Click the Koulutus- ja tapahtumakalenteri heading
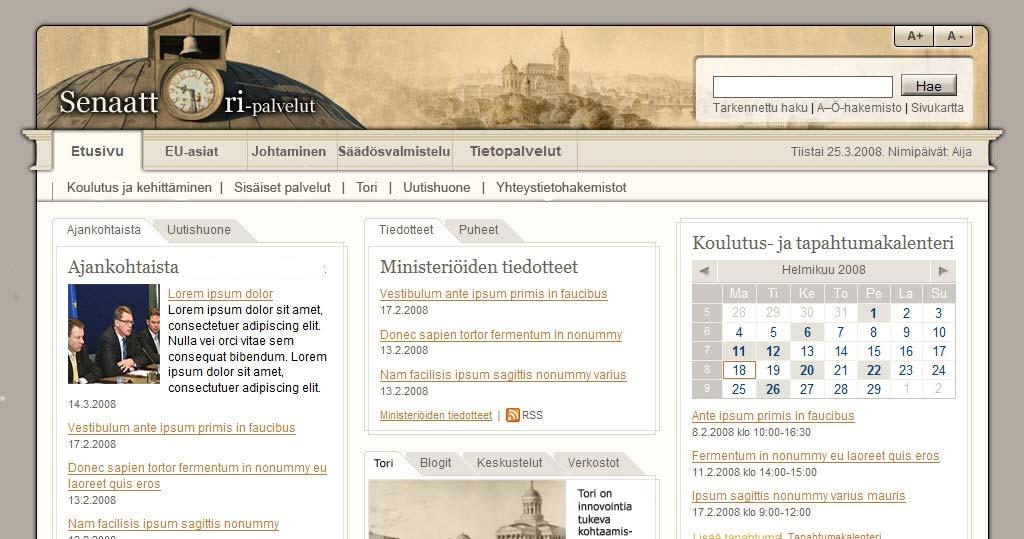Image resolution: width=1024 pixels, height=539 pixels. tap(823, 243)
